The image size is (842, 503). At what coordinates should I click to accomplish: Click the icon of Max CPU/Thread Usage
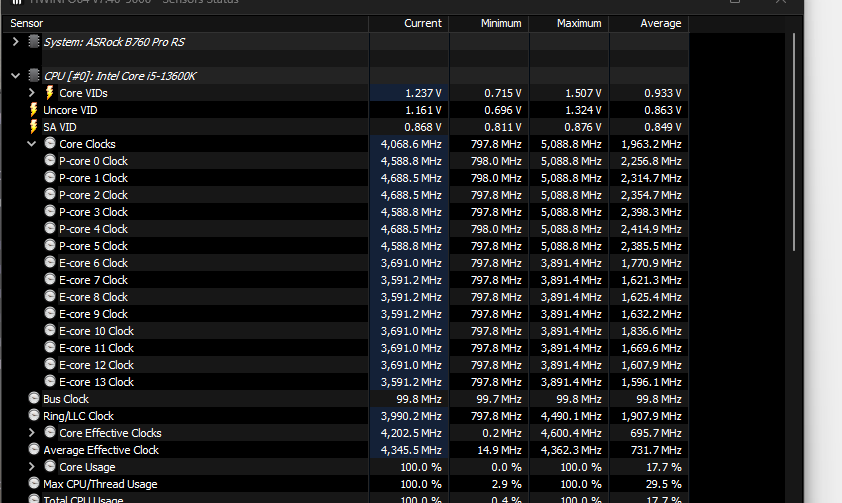[34, 483]
